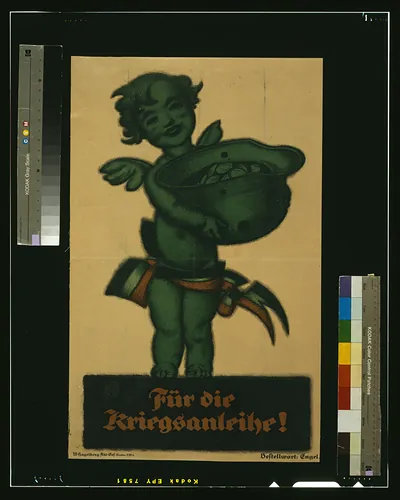The height and width of the screenshot is (500, 400).
Task: Click the printer's imprint line below the poster banner
Action: pyautogui.click(x=103, y=454)
